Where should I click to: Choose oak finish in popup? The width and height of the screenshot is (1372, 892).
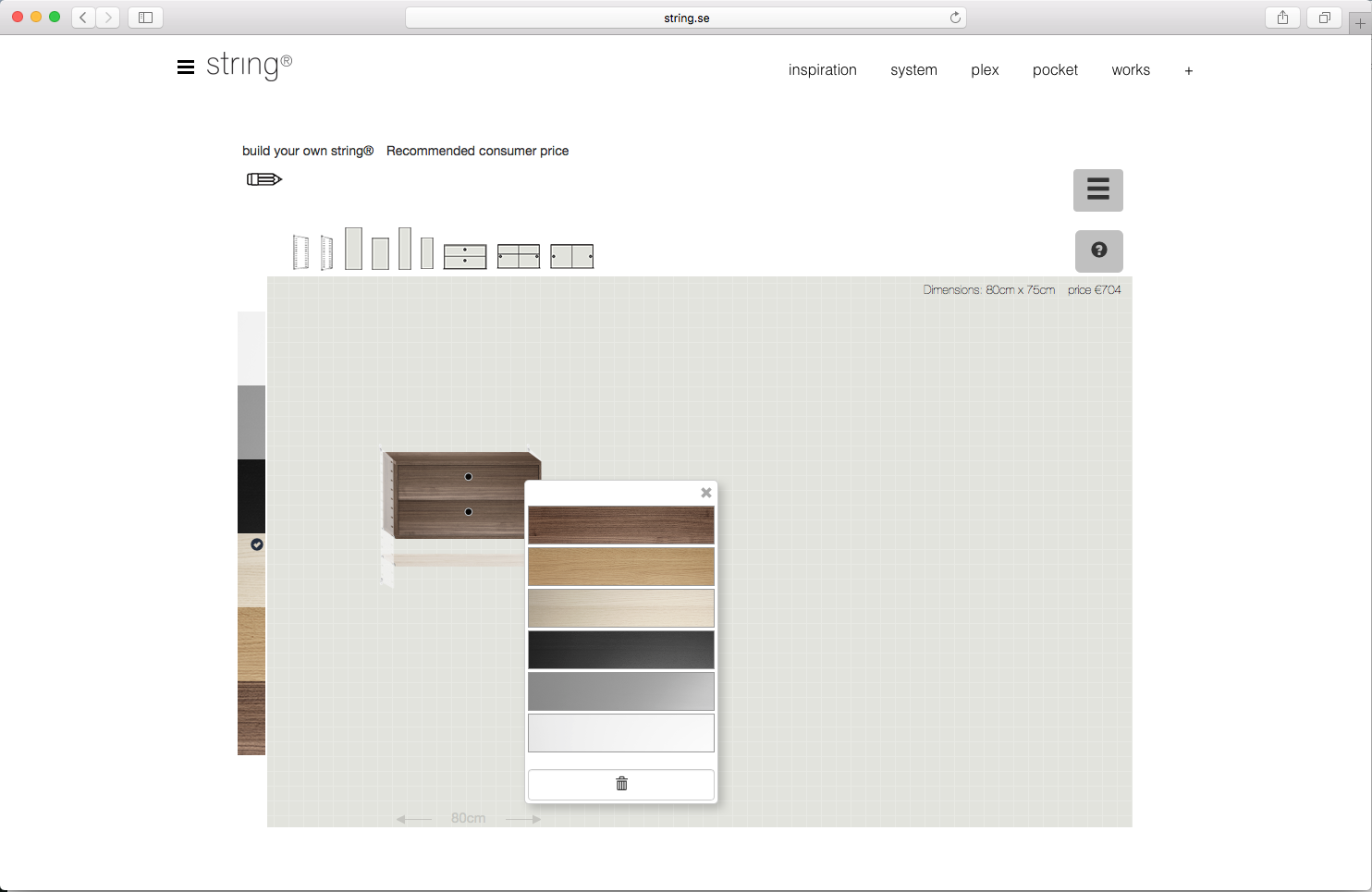(621, 567)
